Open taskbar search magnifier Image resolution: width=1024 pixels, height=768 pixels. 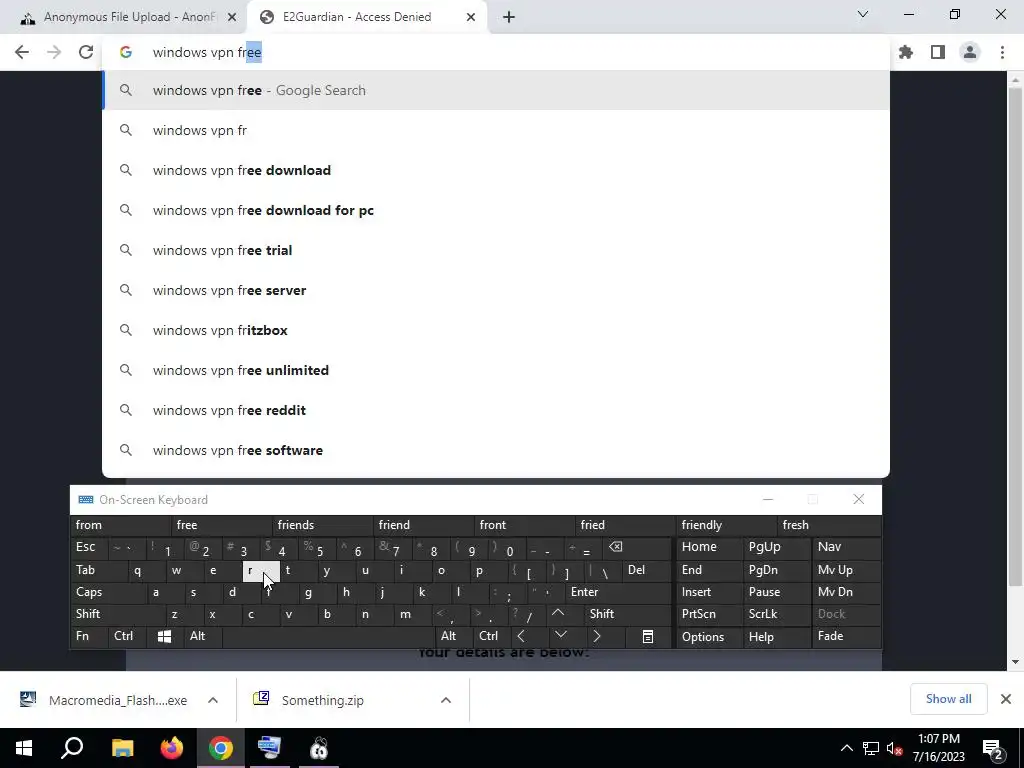pos(72,748)
